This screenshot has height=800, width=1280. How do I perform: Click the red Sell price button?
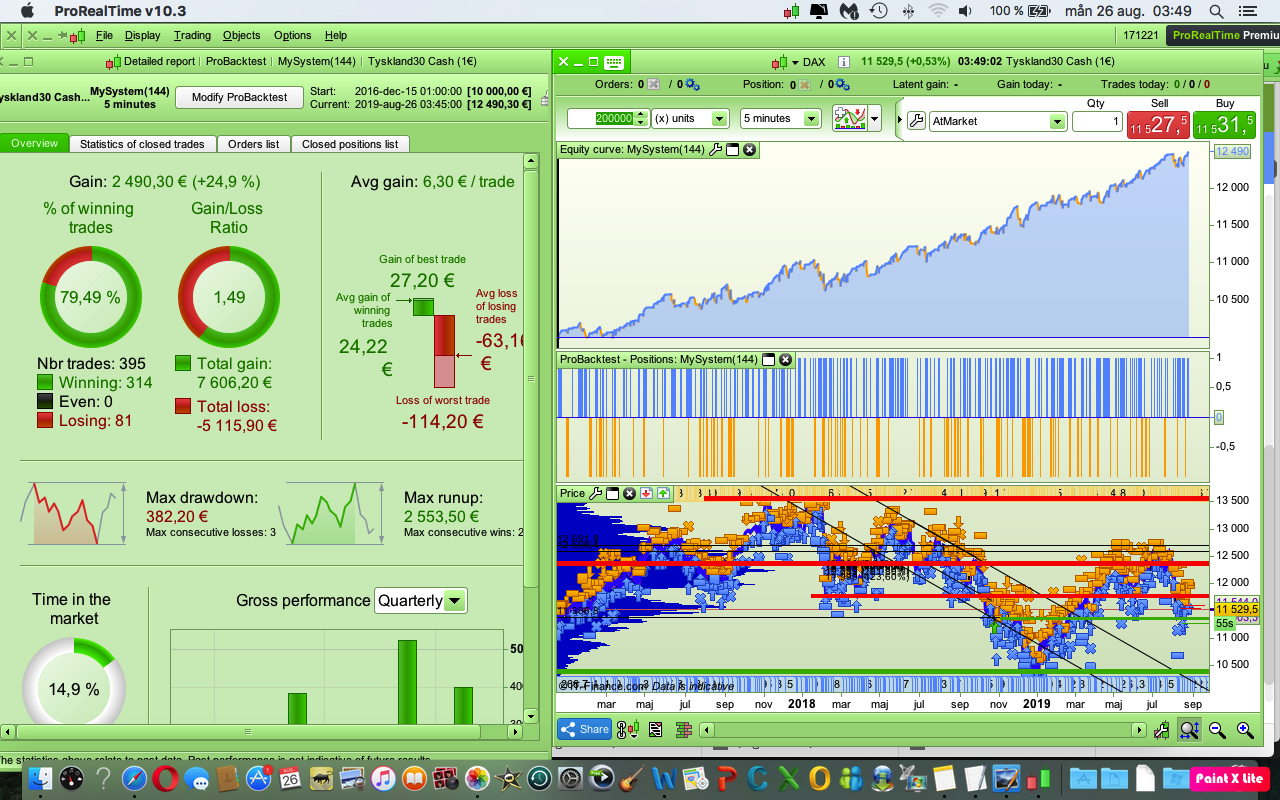[1159, 125]
